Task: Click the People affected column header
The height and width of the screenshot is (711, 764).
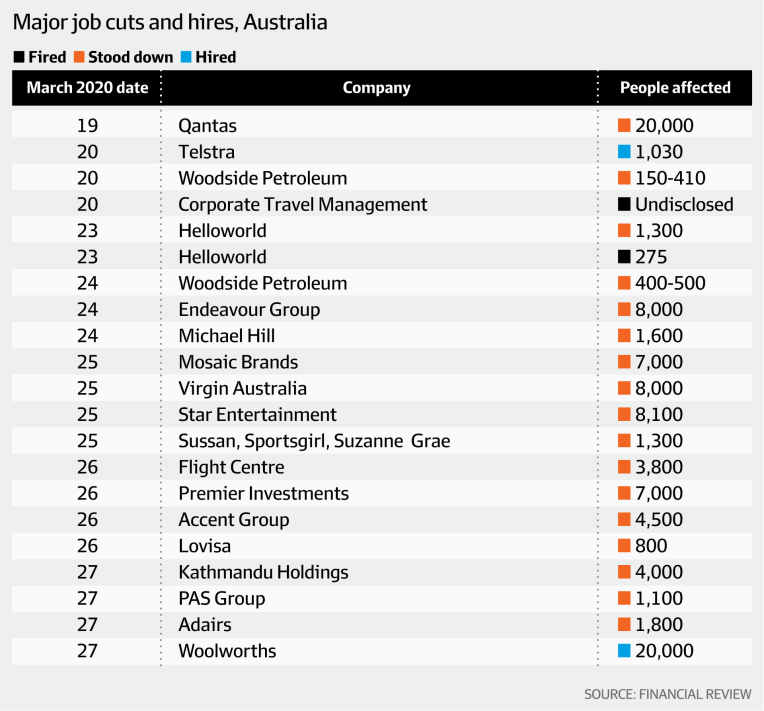Action: coord(675,88)
